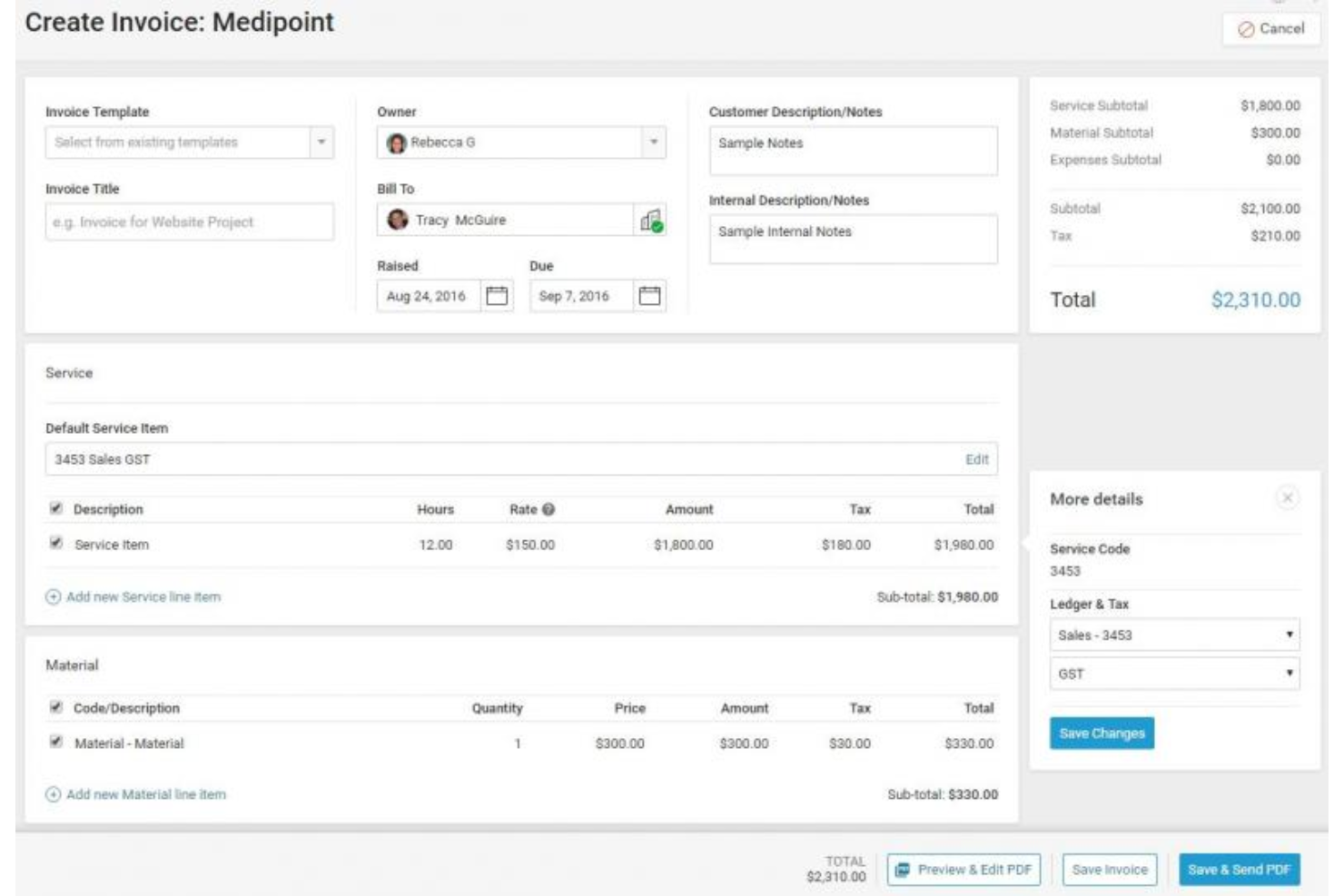Edit the Default Service Item

(977, 459)
